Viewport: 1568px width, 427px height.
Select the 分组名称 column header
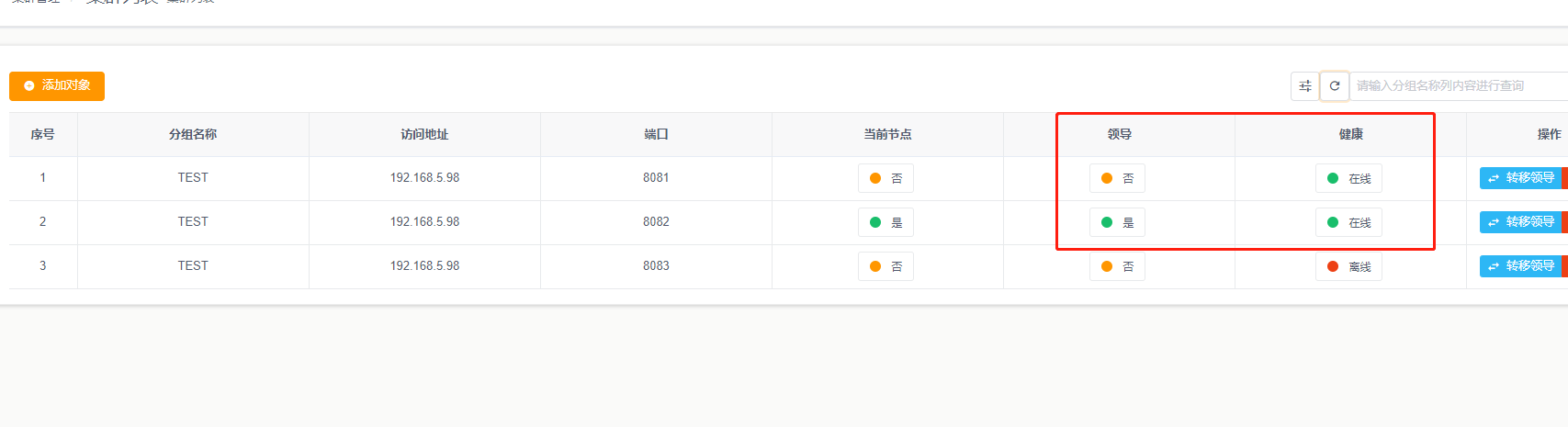click(193, 134)
